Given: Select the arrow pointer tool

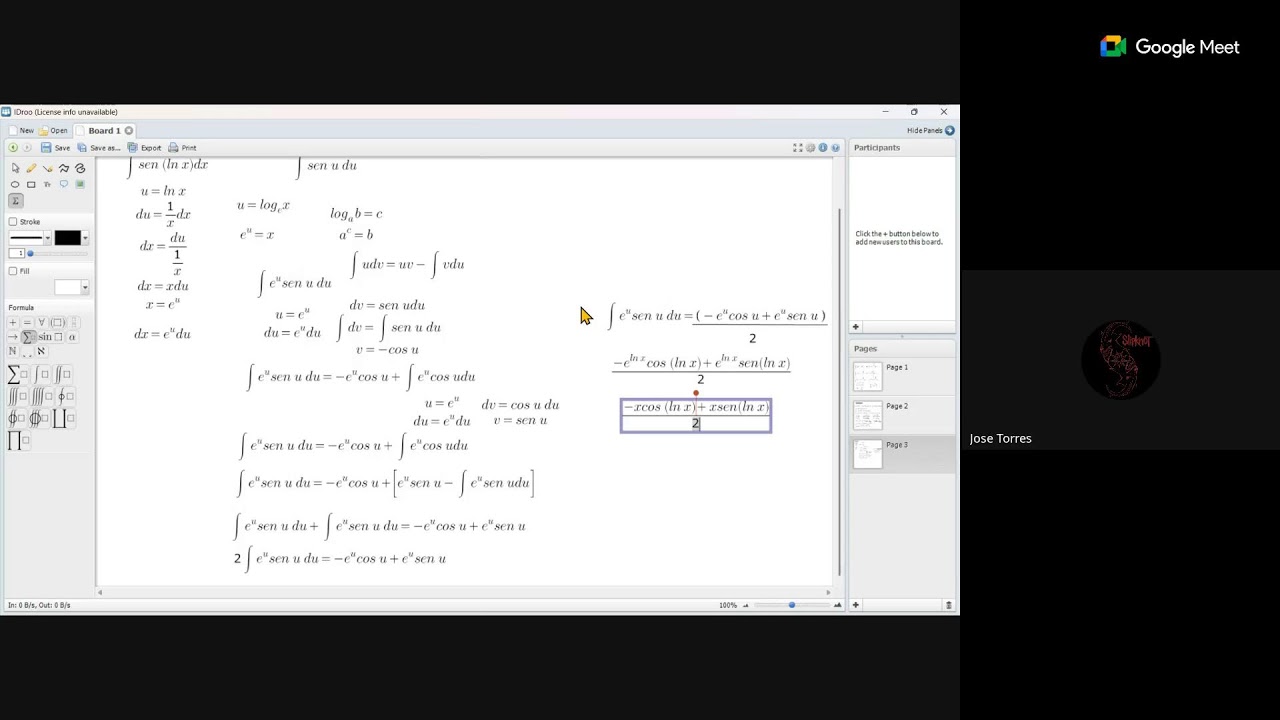Looking at the screenshot, I should (15, 168).
